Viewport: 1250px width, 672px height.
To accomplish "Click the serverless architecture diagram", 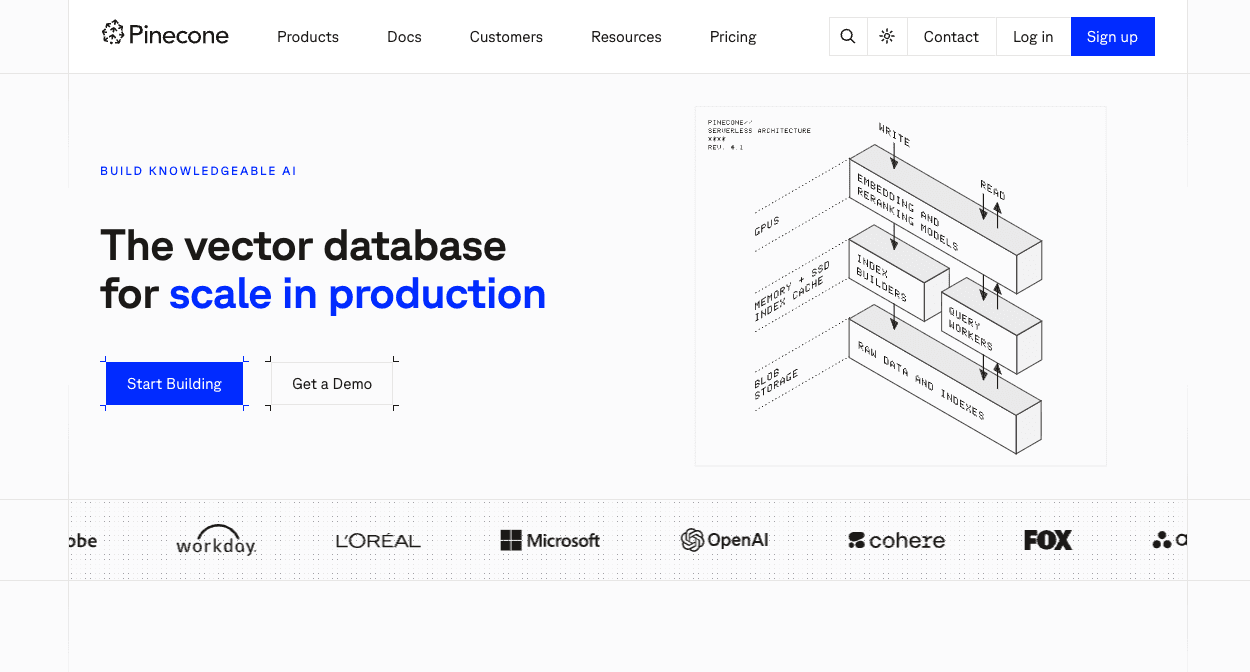I will pyautogui.click(x=901, y=286).
